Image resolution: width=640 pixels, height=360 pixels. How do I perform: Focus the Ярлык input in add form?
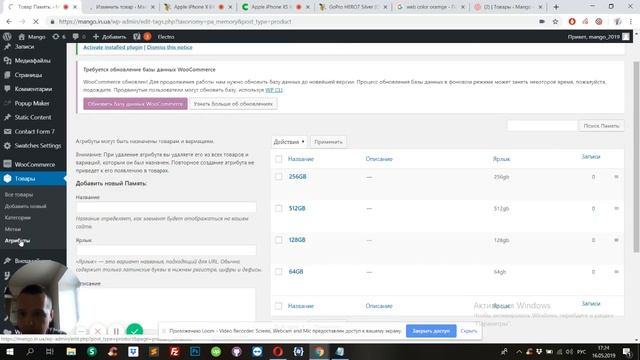tap(166, 250)
